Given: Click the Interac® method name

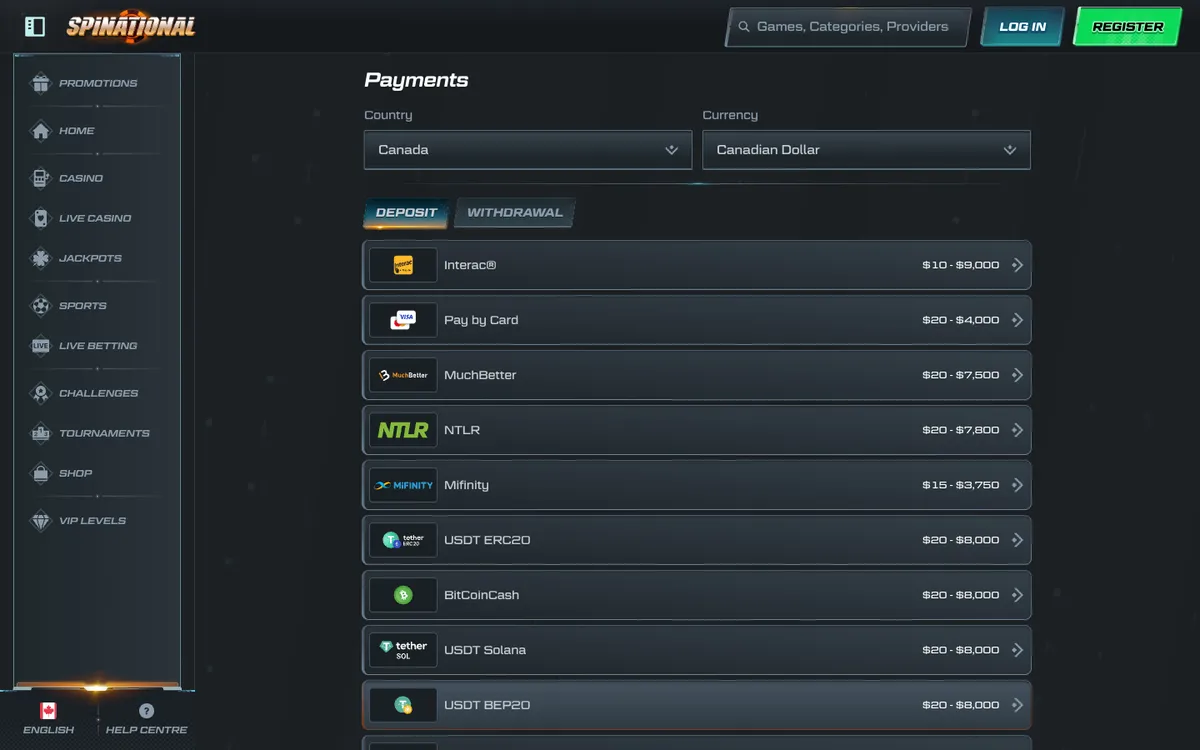Looking at the screenshot, I should [470, 265].
